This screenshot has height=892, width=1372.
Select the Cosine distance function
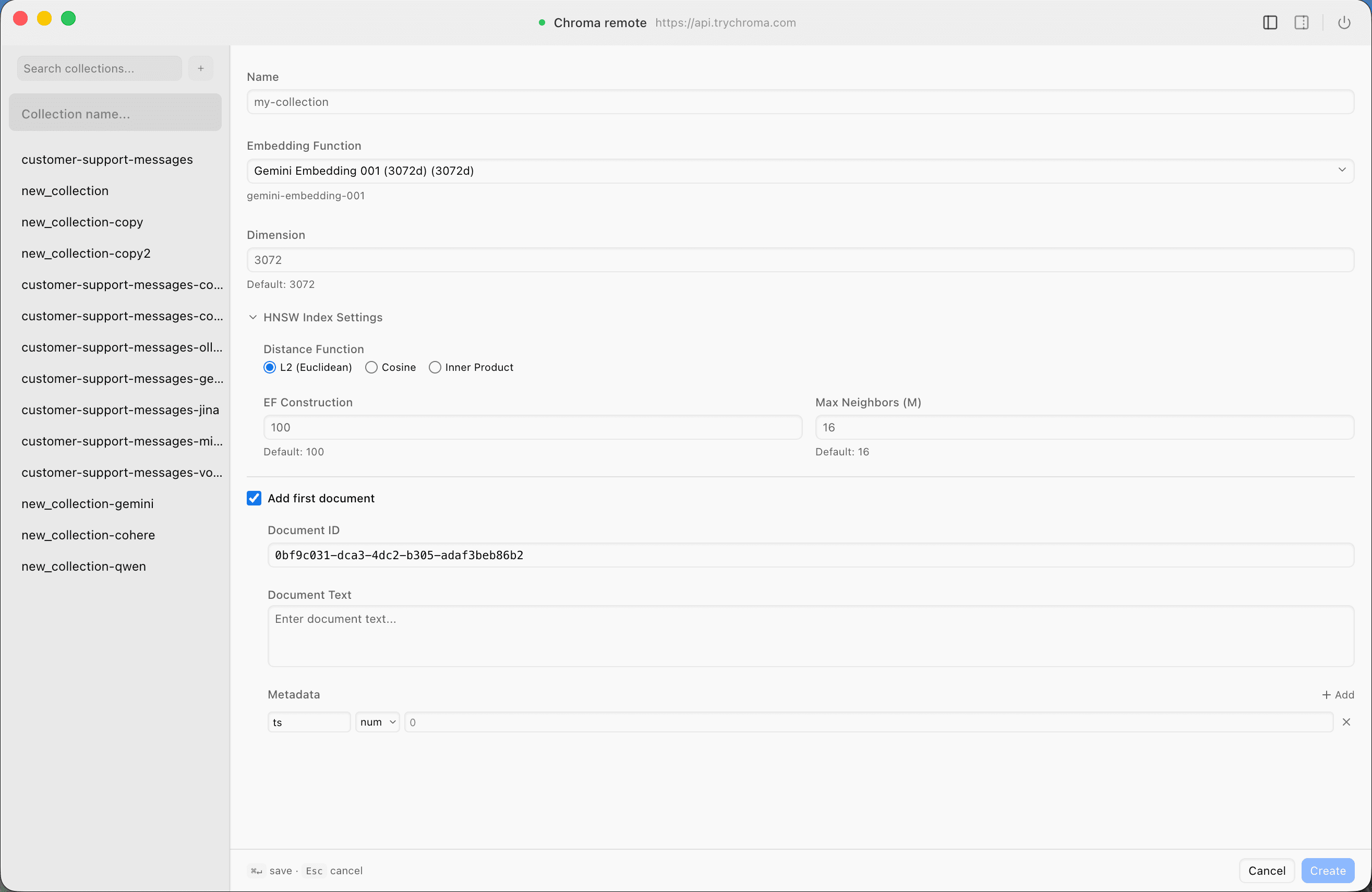point(371,367)
